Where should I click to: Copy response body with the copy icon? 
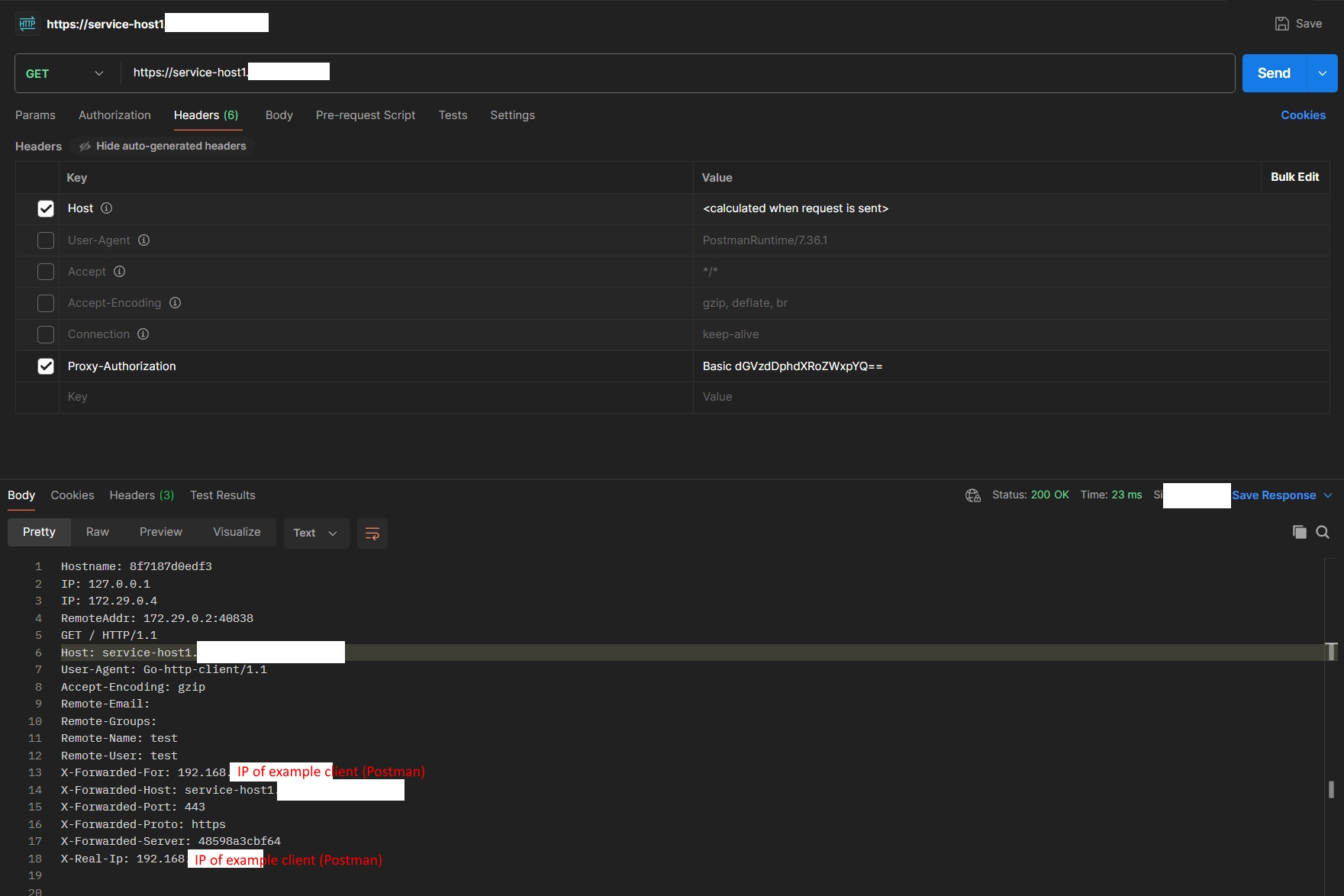point(1299,532)
